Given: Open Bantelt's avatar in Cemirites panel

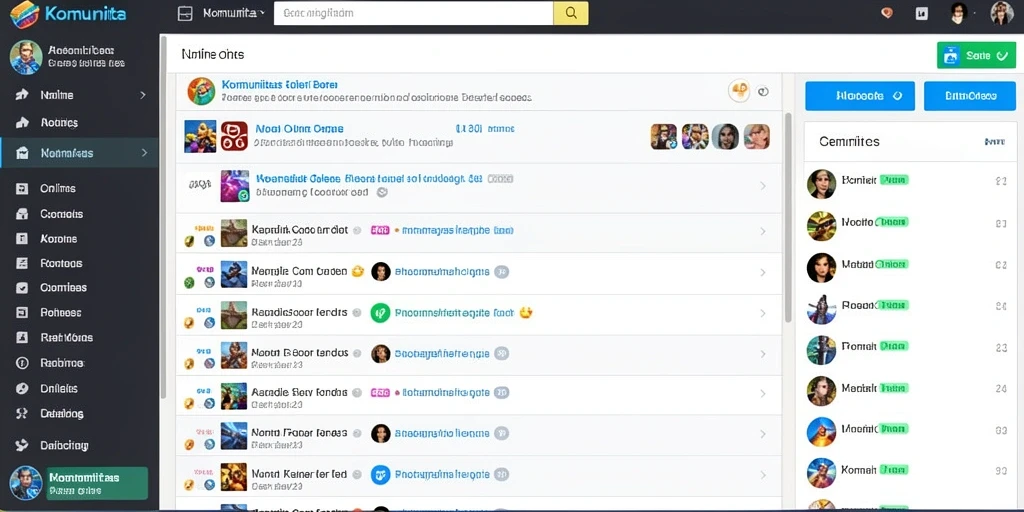Looking at the screenshot, I should coord(822,184).
